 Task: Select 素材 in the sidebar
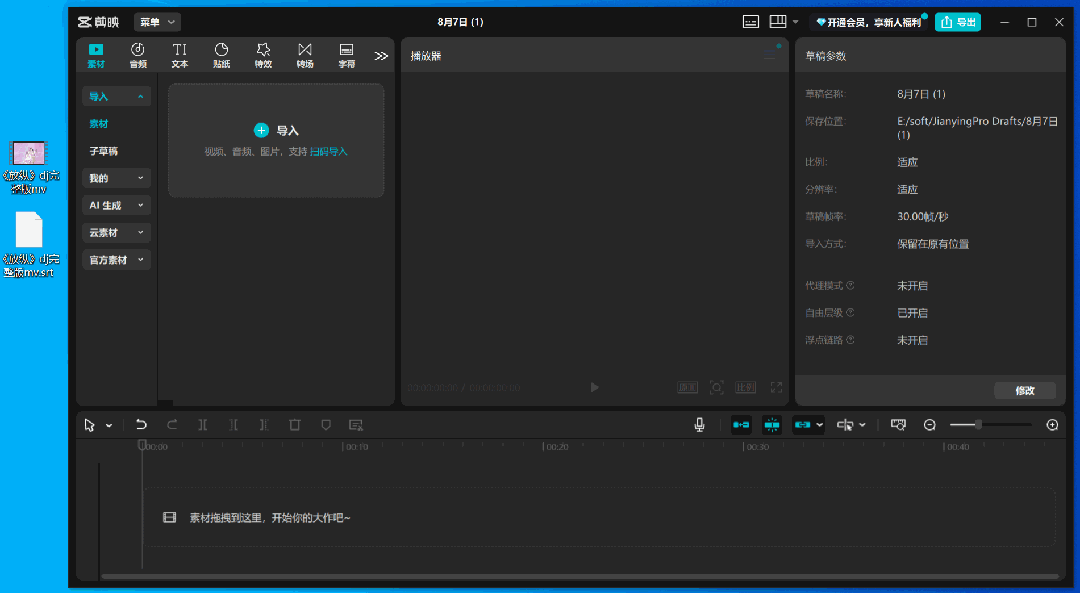pos(98,124)
